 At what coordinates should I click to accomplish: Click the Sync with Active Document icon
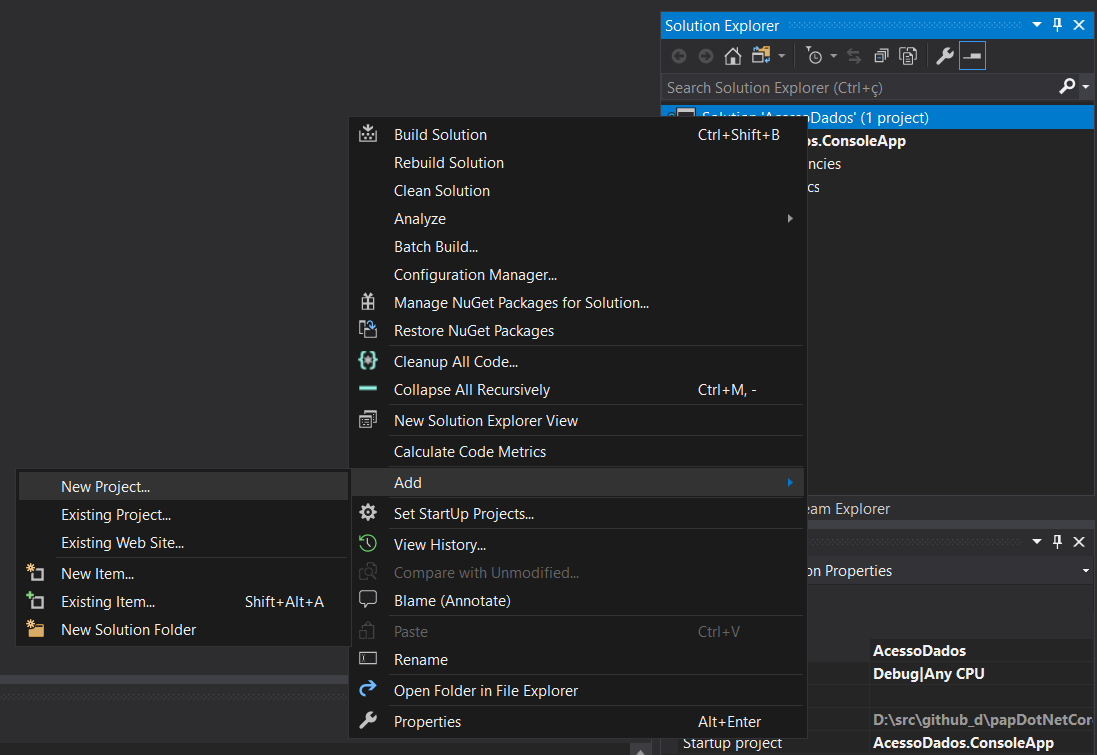point(854,56)
